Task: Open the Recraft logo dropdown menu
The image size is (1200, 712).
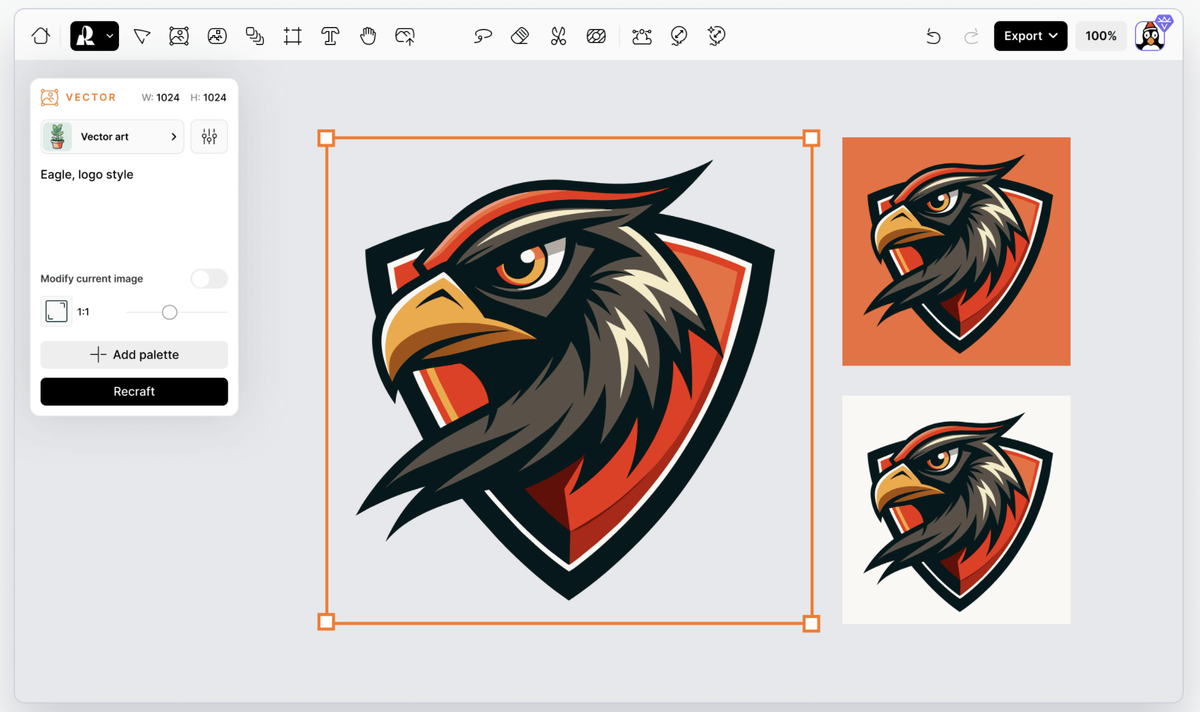Action: (94, 36)
